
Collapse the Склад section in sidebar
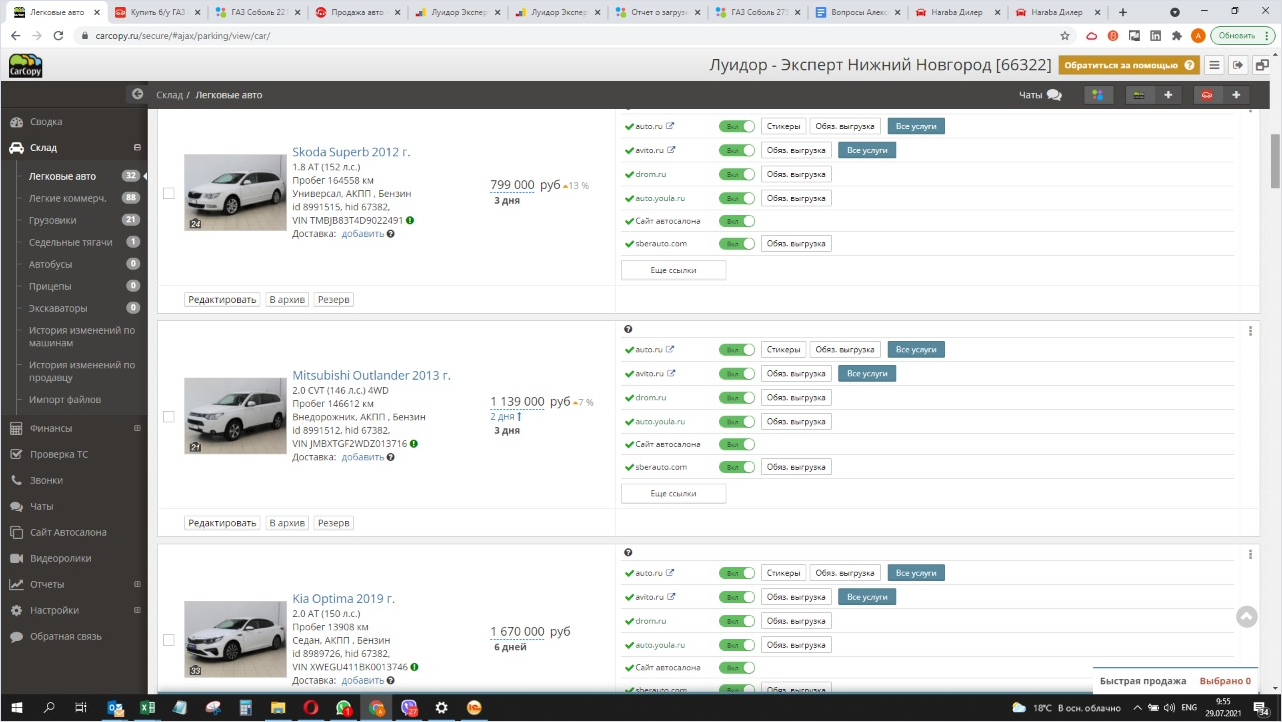137,148
